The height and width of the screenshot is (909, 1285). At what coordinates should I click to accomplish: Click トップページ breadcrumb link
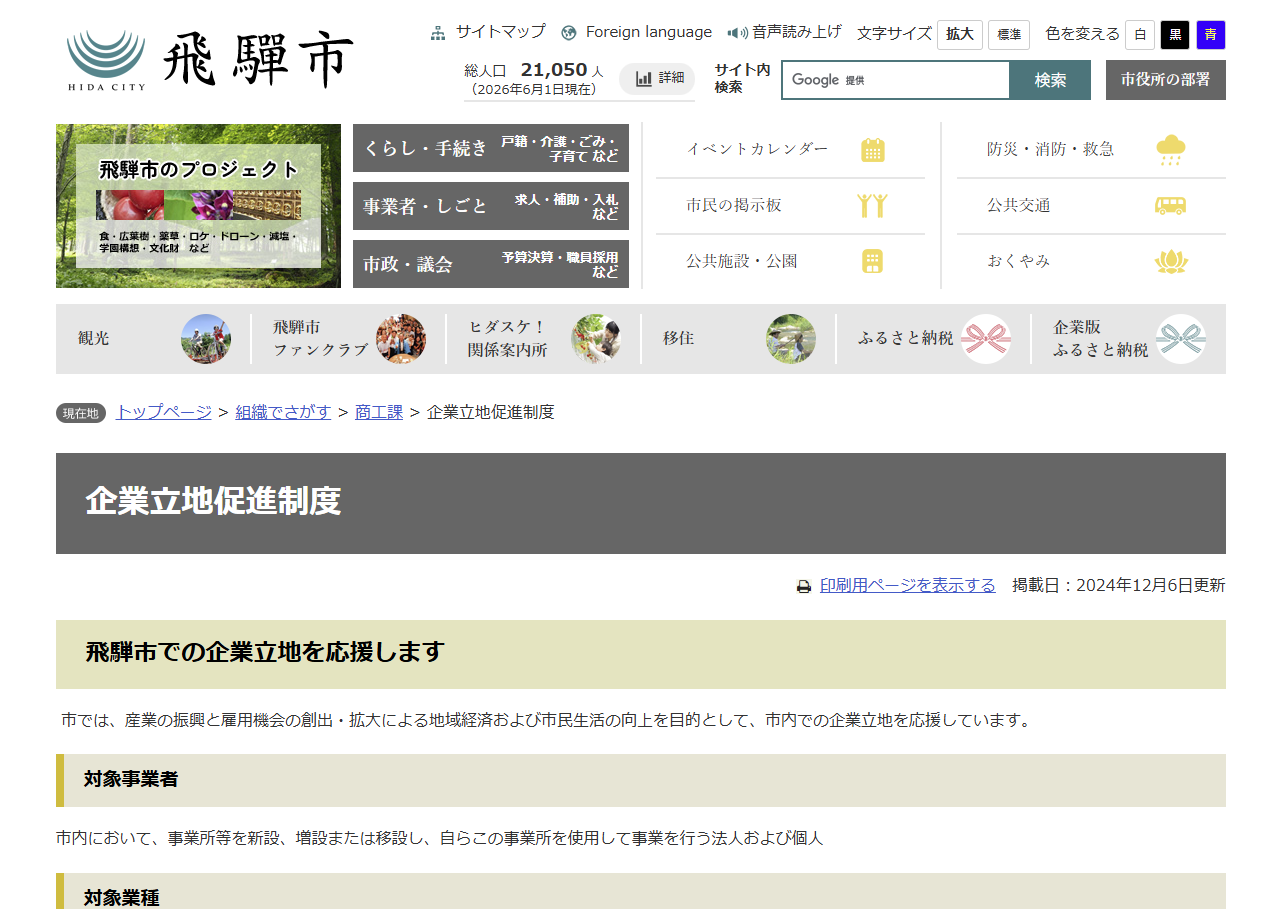(164, 412)
